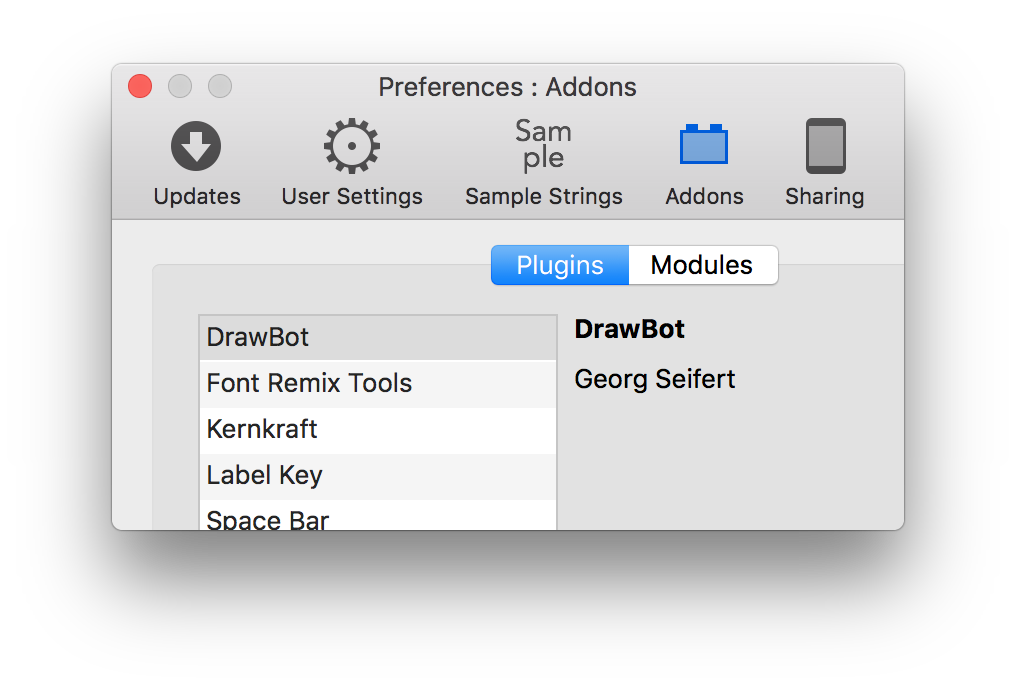Image resolution: width=1016 pixels, height=690 pixels.
Task: Open the Updates preferences download icon
Action: tap(196, 146)
